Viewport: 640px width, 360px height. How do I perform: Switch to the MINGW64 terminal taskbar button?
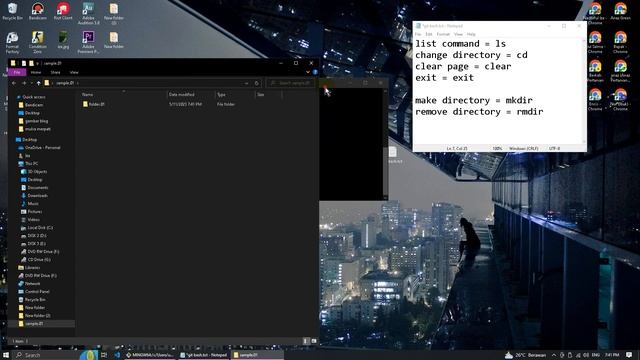pos(149,355)
